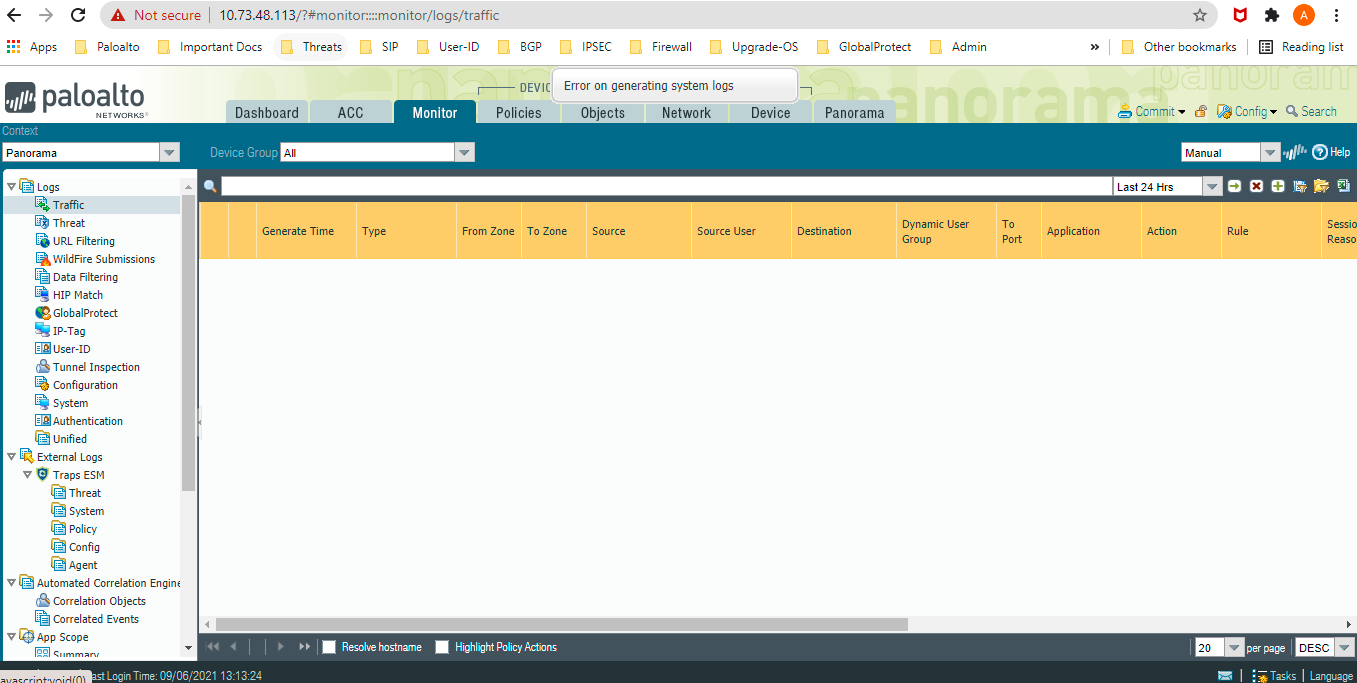Switch to the Dashboard tab

(267, 112)
